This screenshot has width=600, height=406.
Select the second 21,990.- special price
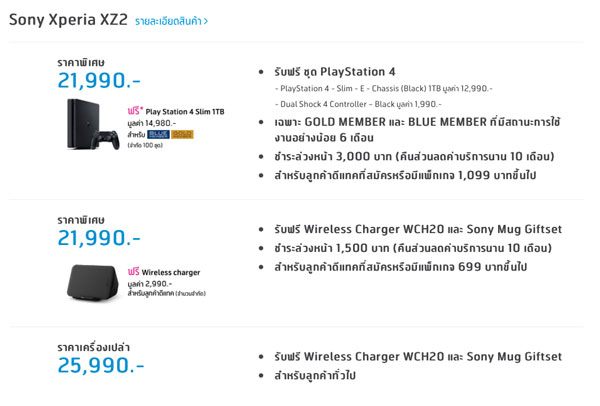click(99, 238)
